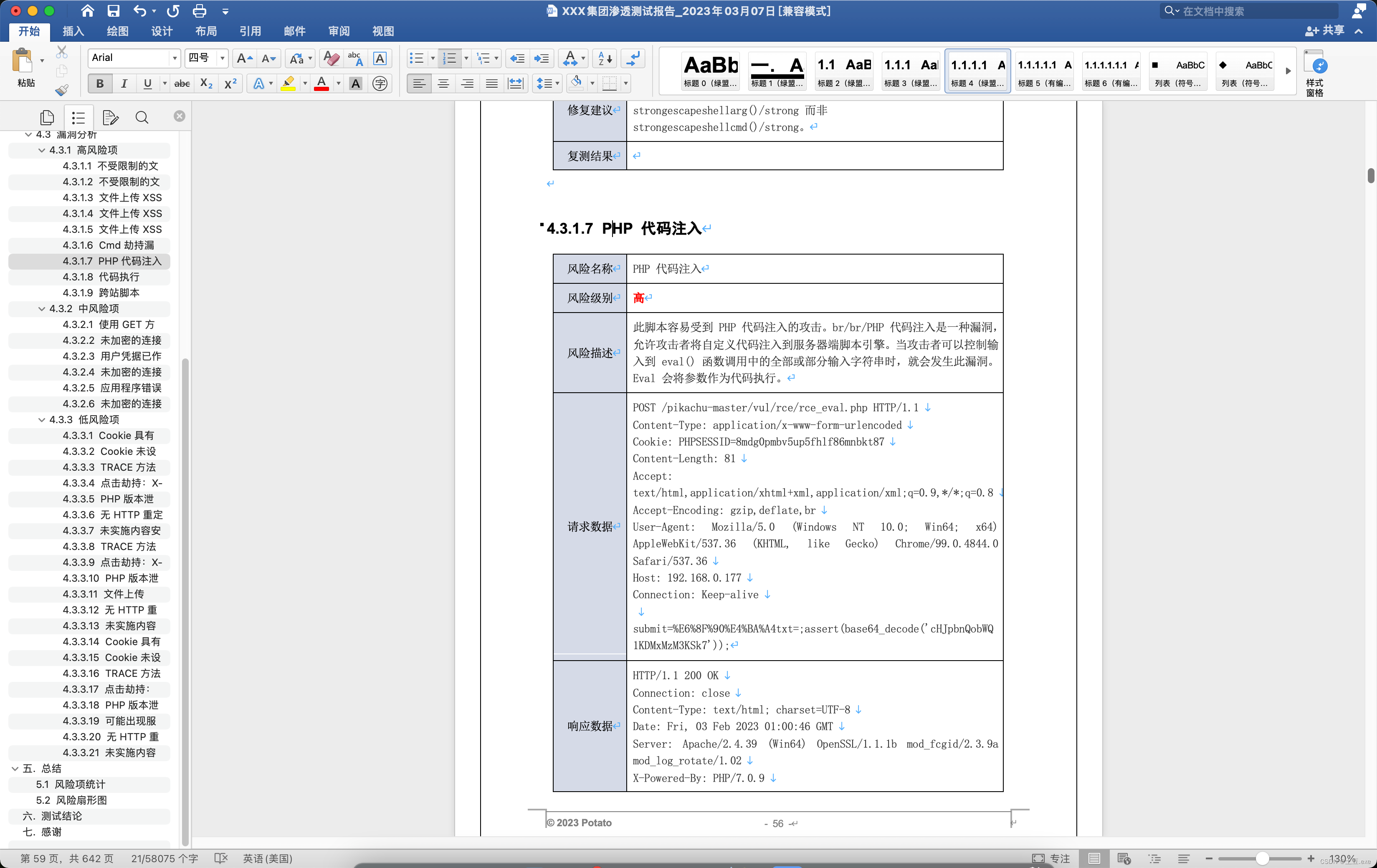Open reviewing pane in sidebar
The image size is (1377, 868).
110,117
